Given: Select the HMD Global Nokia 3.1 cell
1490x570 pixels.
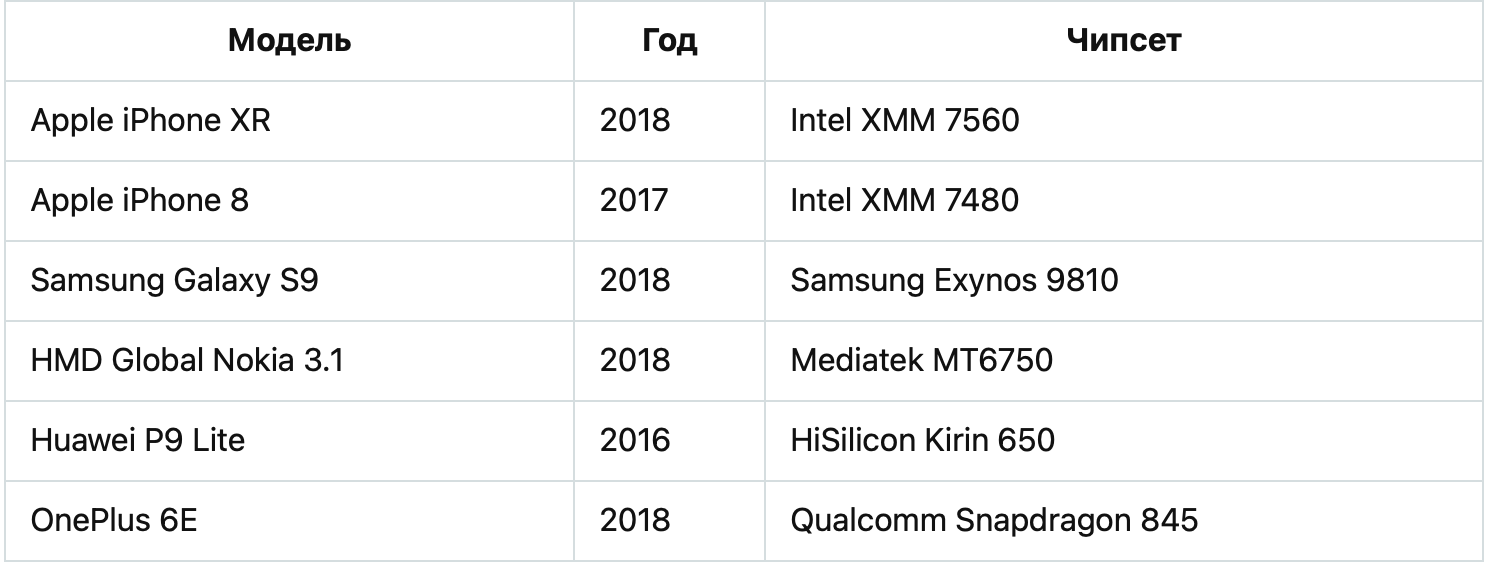Looking at the screenshot, I should [289, 361].
